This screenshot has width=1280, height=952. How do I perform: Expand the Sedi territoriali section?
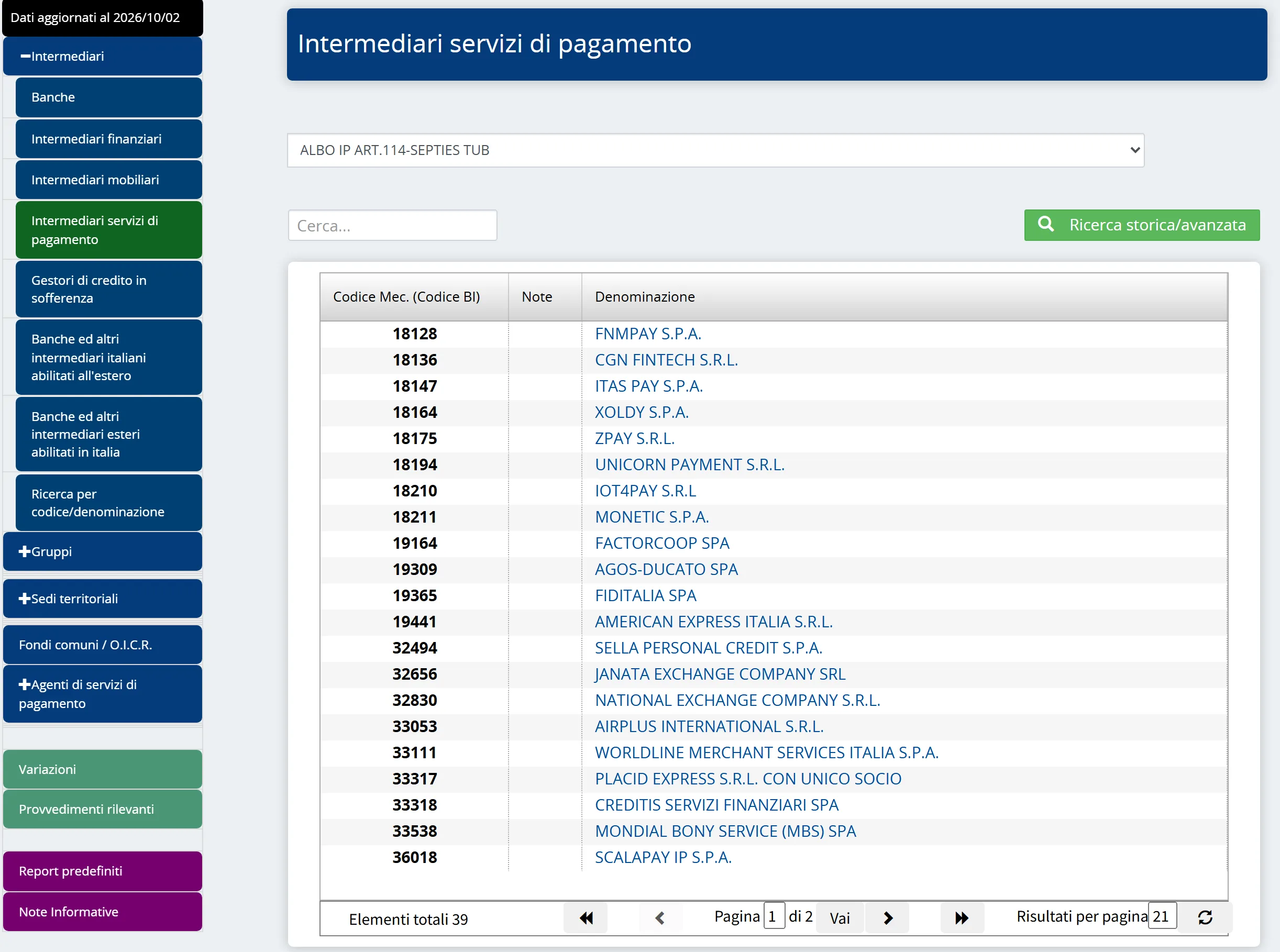tap(103, 599)
